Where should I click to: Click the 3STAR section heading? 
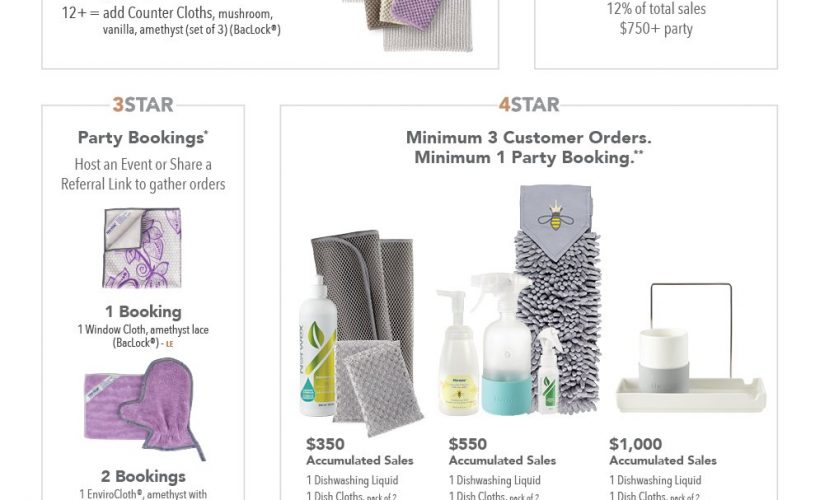(x=143, y=104)
